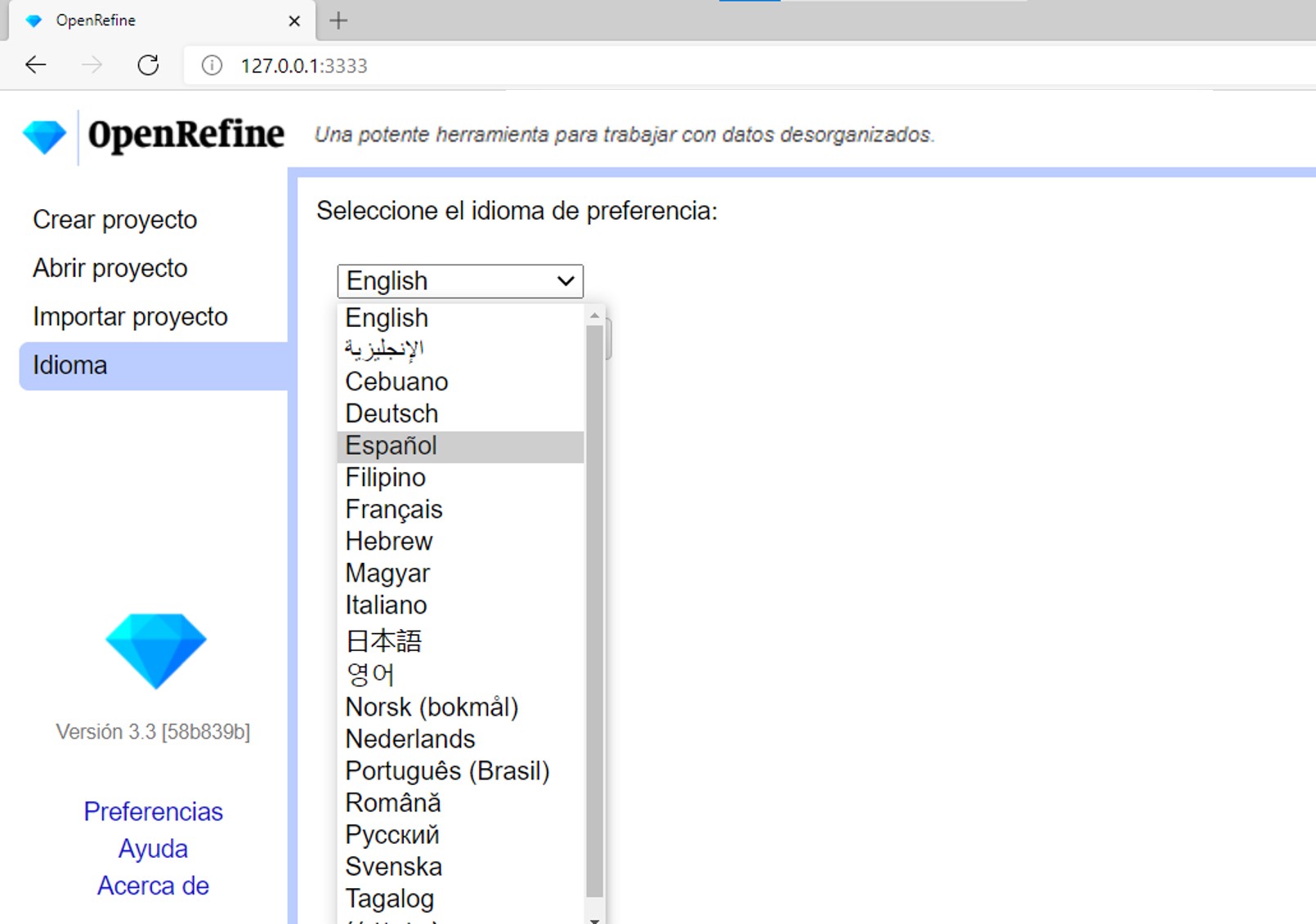This screenshot has width=1316, height=924.
Task: Click the tagline 'Una potente herramienta' text
Action: pyautogui.click(x=624, y=135)
